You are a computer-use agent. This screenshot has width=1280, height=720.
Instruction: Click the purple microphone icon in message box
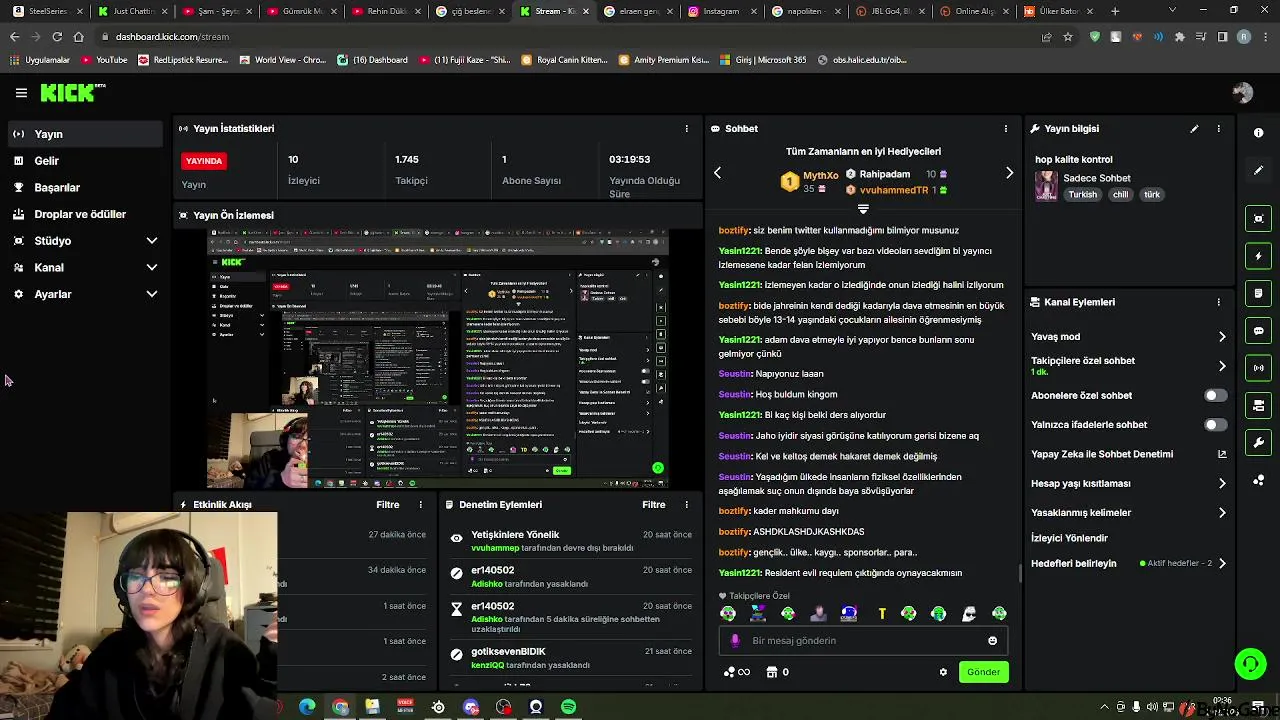pos(735,641)
